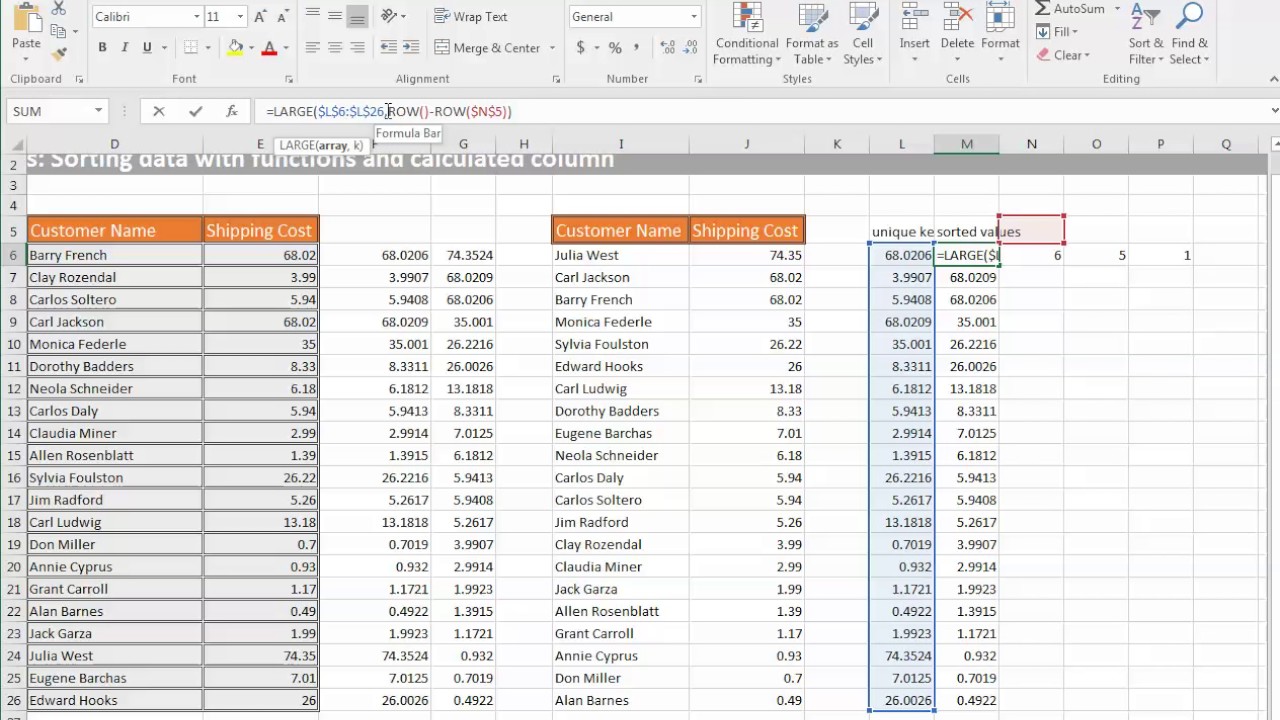Confirm formula with checkmark Enter
This screenshot has height=720, width=1280.
[x=195, y=111]
